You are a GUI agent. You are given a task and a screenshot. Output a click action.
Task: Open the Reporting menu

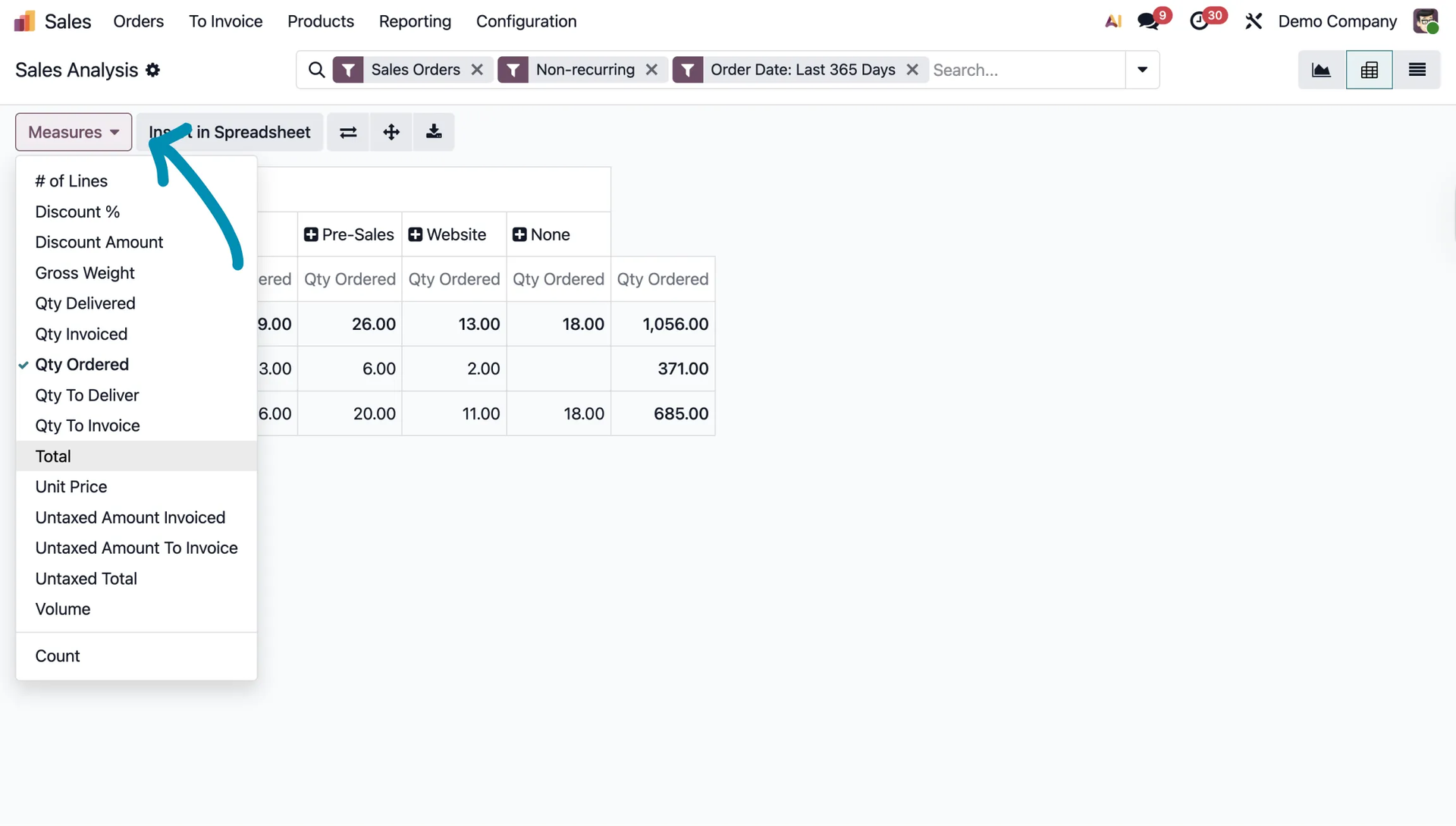[415, 21]
